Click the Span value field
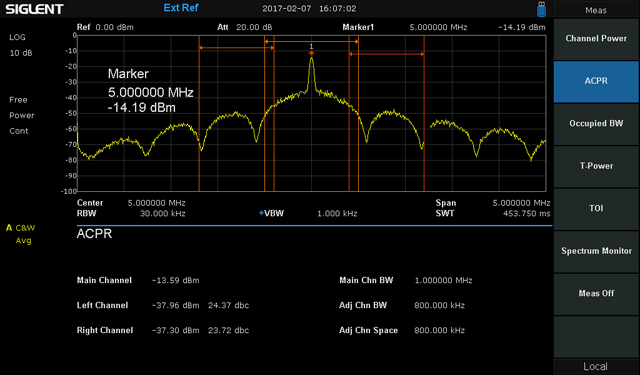The width and height of the screenshot is (640, 375). tap(521, 203)
